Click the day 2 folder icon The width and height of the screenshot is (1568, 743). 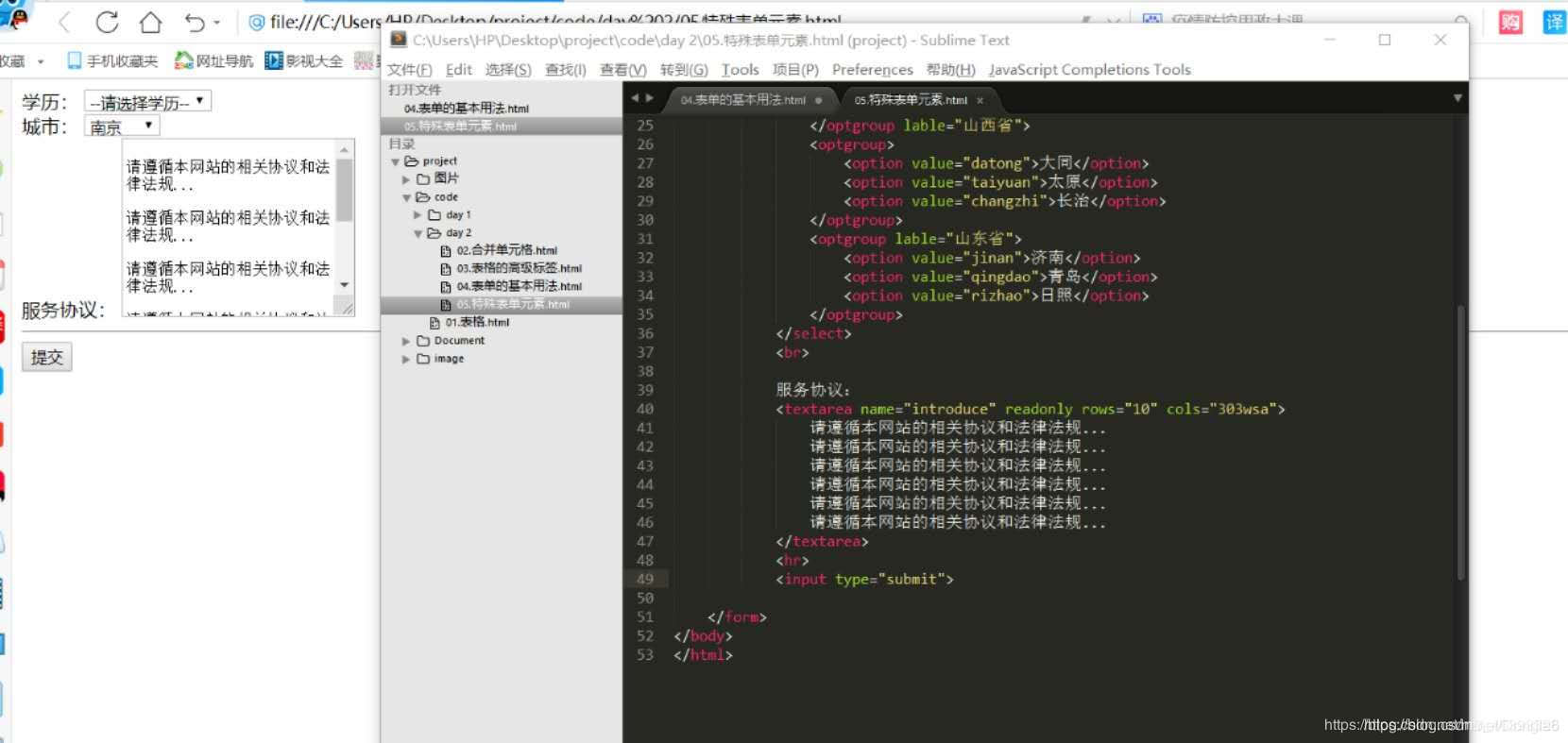point(435,233)
